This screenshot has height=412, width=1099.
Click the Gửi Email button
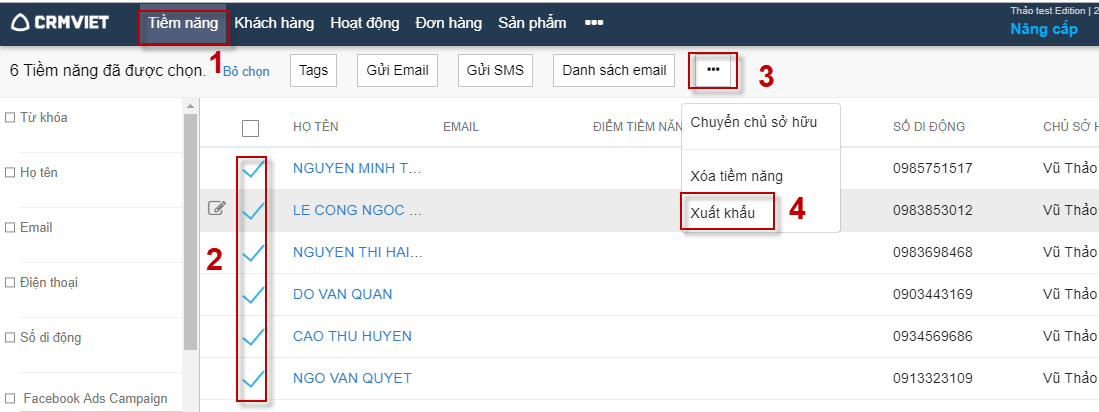point(397,70)
